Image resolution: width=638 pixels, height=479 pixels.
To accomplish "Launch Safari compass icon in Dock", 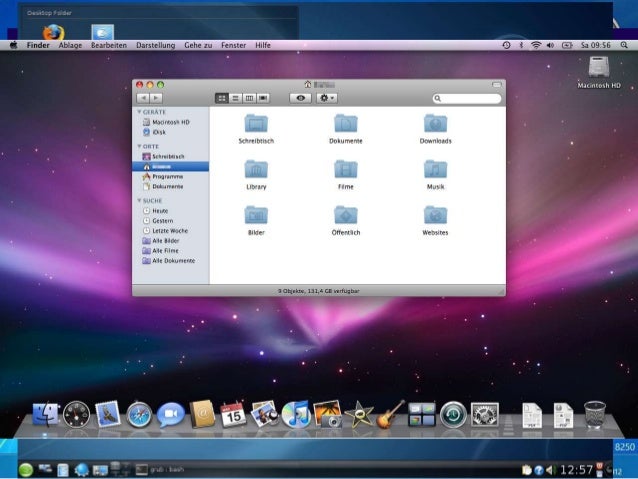I will click(x=139, y=415).
